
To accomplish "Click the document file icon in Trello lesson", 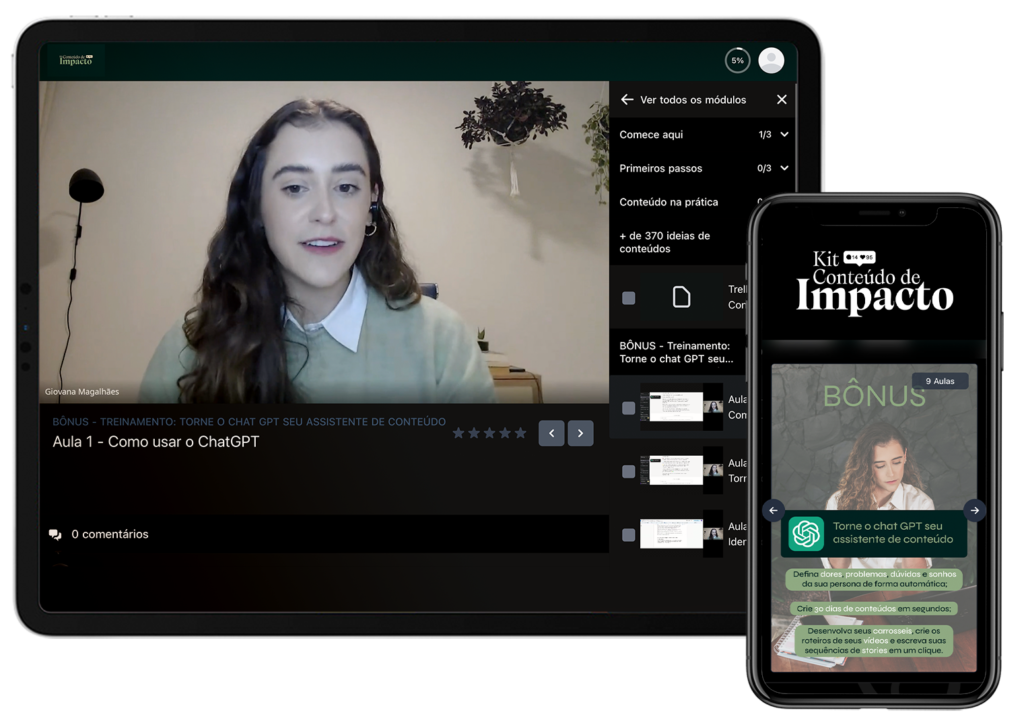I will coord(681,297).
